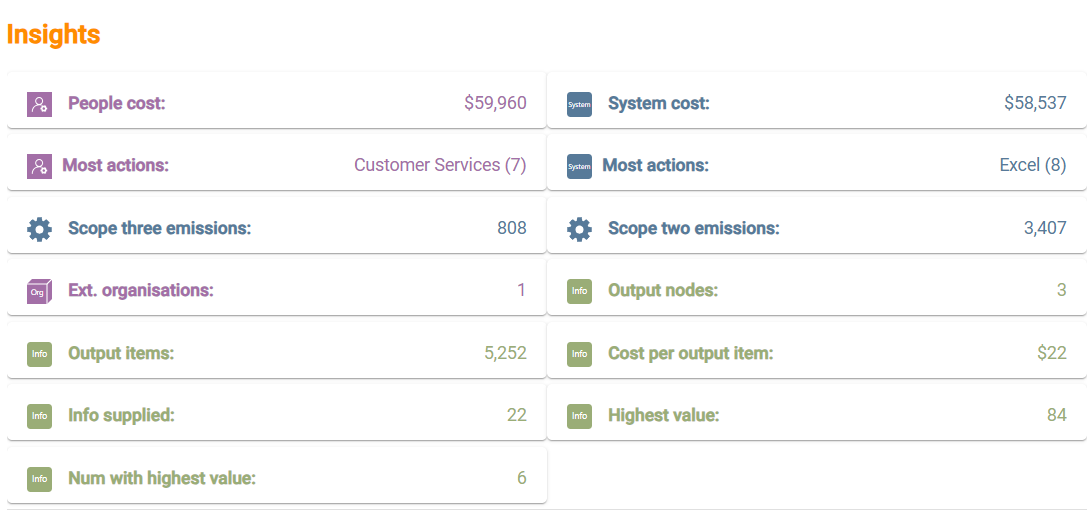Select the Excel (8) value
Screen dimensions: 1092x523
click(x=1032, y=165)
